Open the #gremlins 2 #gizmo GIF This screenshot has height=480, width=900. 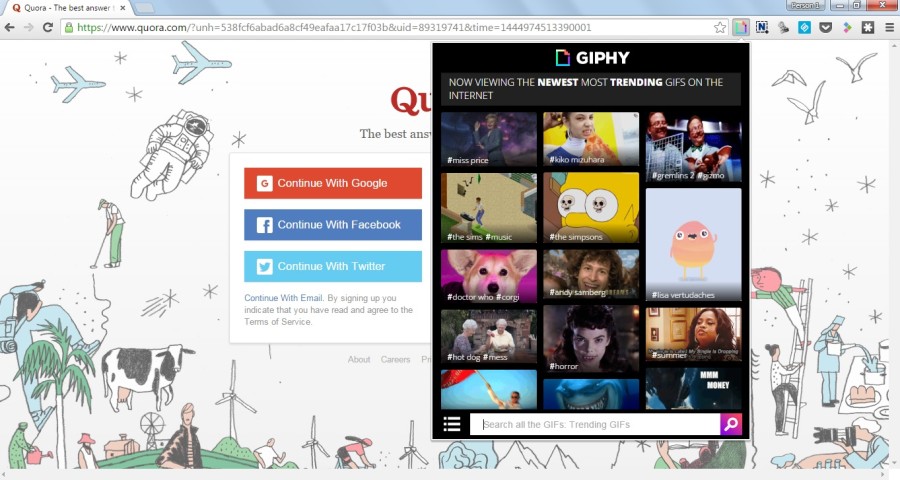click(x=693, y=147)
